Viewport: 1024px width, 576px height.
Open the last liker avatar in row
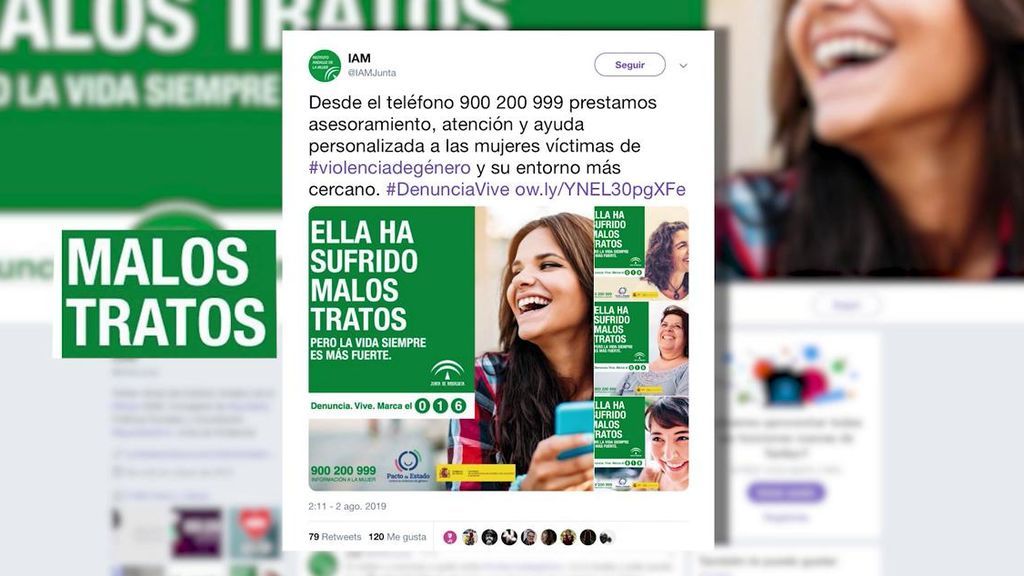607,537
